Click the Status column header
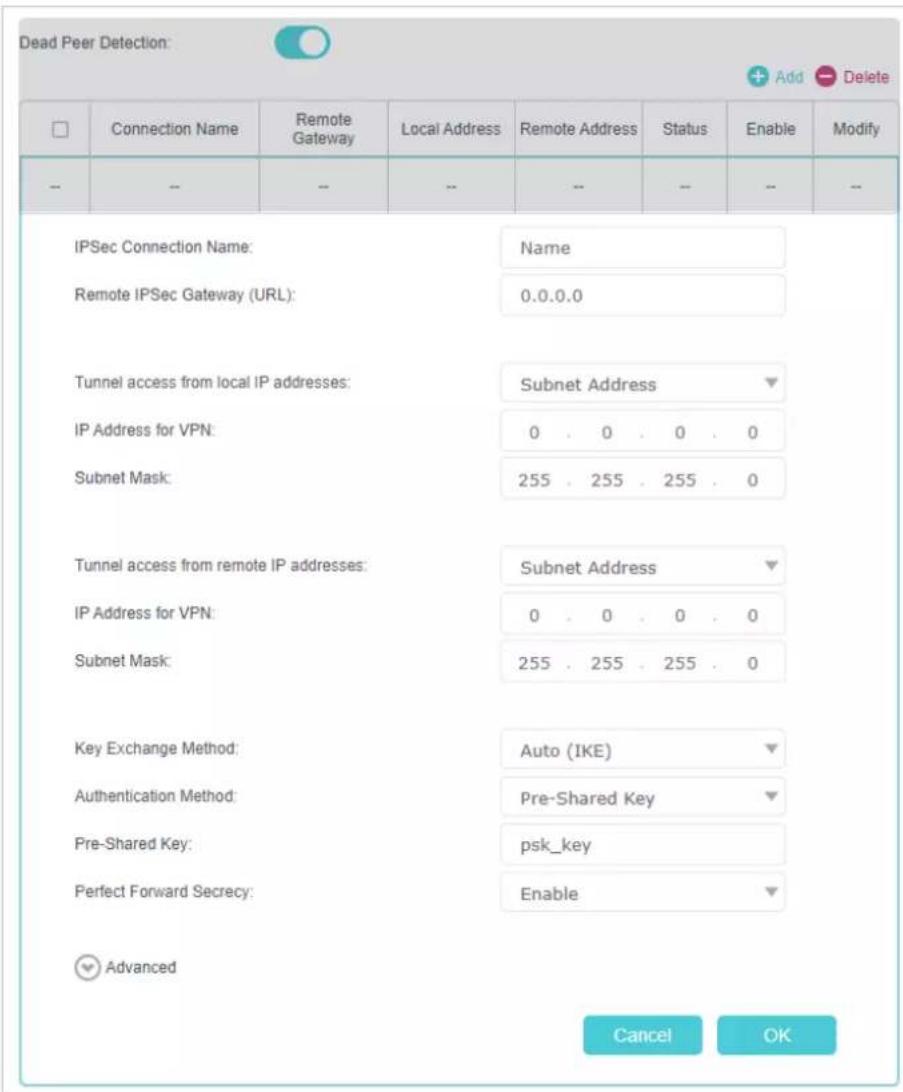 click(x=684, y=129)
